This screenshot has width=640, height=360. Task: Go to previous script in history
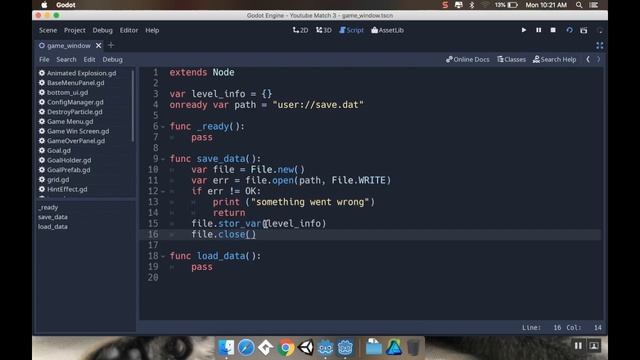(x=588, y=60)
